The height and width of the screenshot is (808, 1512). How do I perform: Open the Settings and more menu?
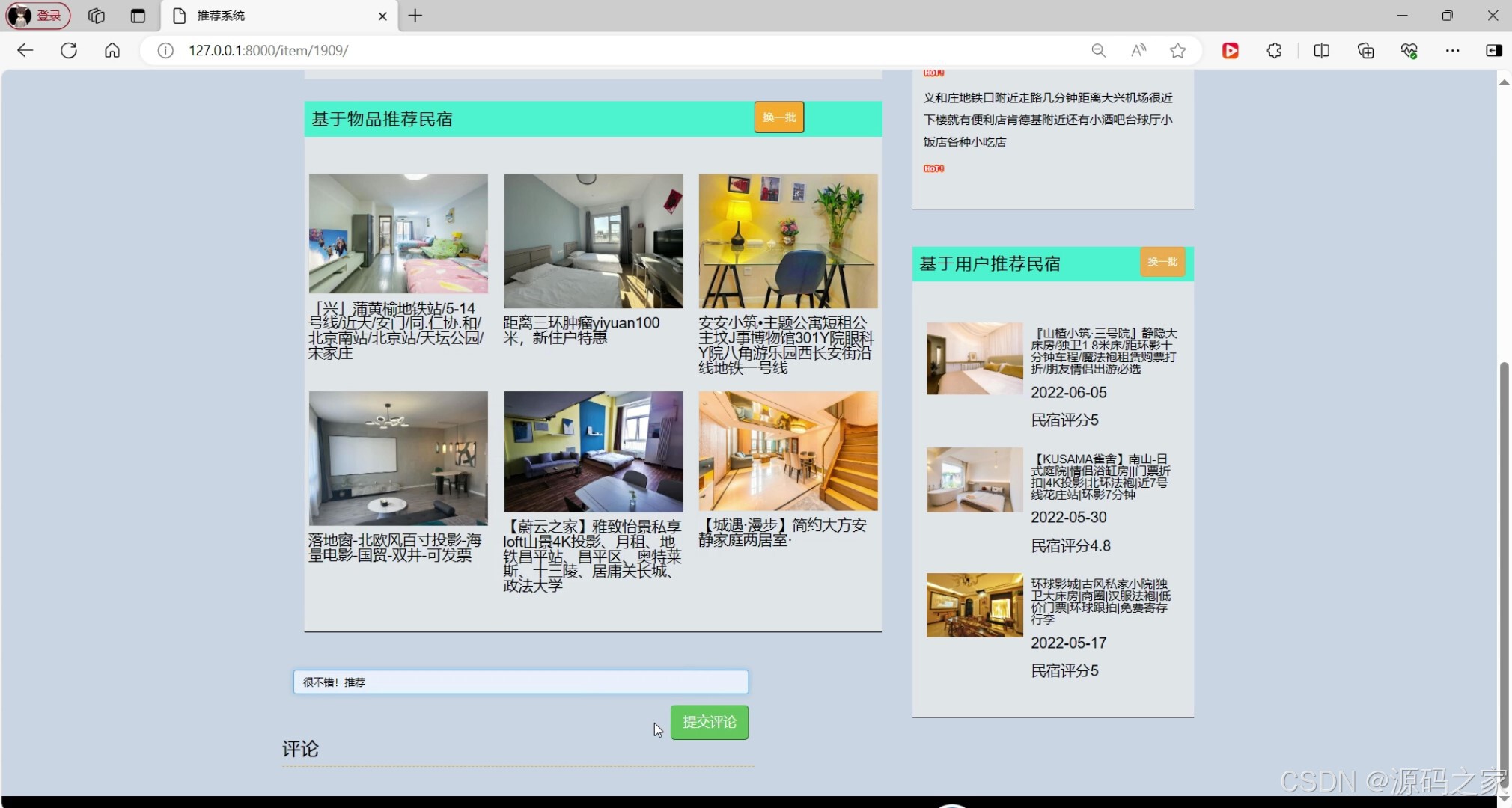point(1454,50)
